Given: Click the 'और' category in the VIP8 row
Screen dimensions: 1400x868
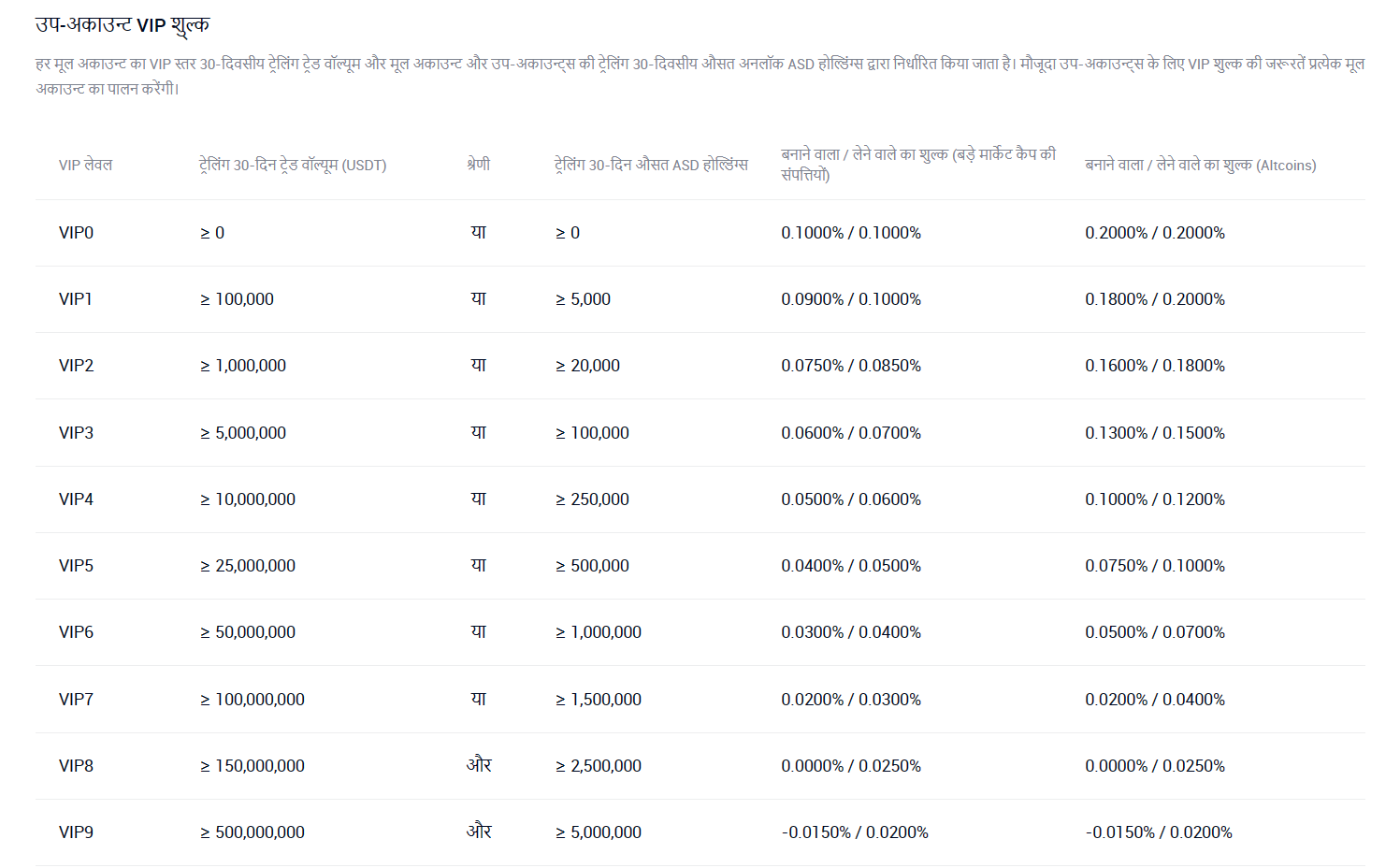Looking at the screenshot, I should [479, 765].
